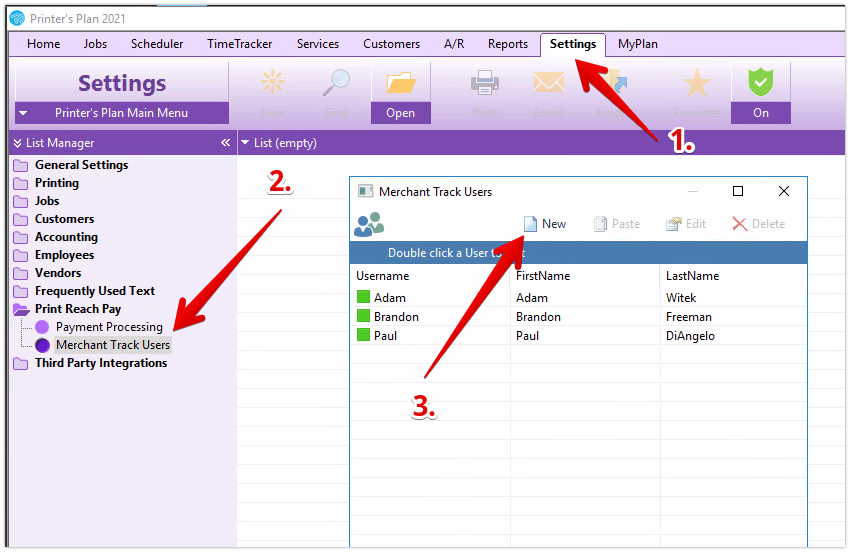Click the Print Reach Pay open-folder icon
Image resolution: width=850 pixels, height=552 pixels.
tap(21, 310)
